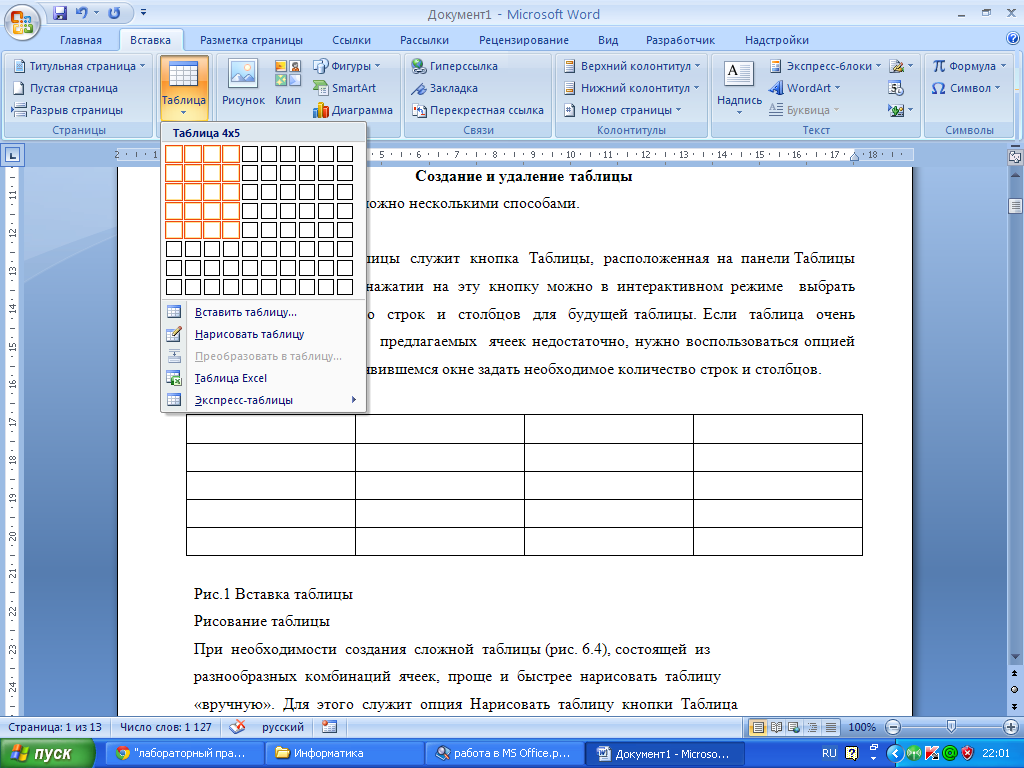Click zoom out minus button
Viewport: 1024px width, 768px height.
point(893,727)
